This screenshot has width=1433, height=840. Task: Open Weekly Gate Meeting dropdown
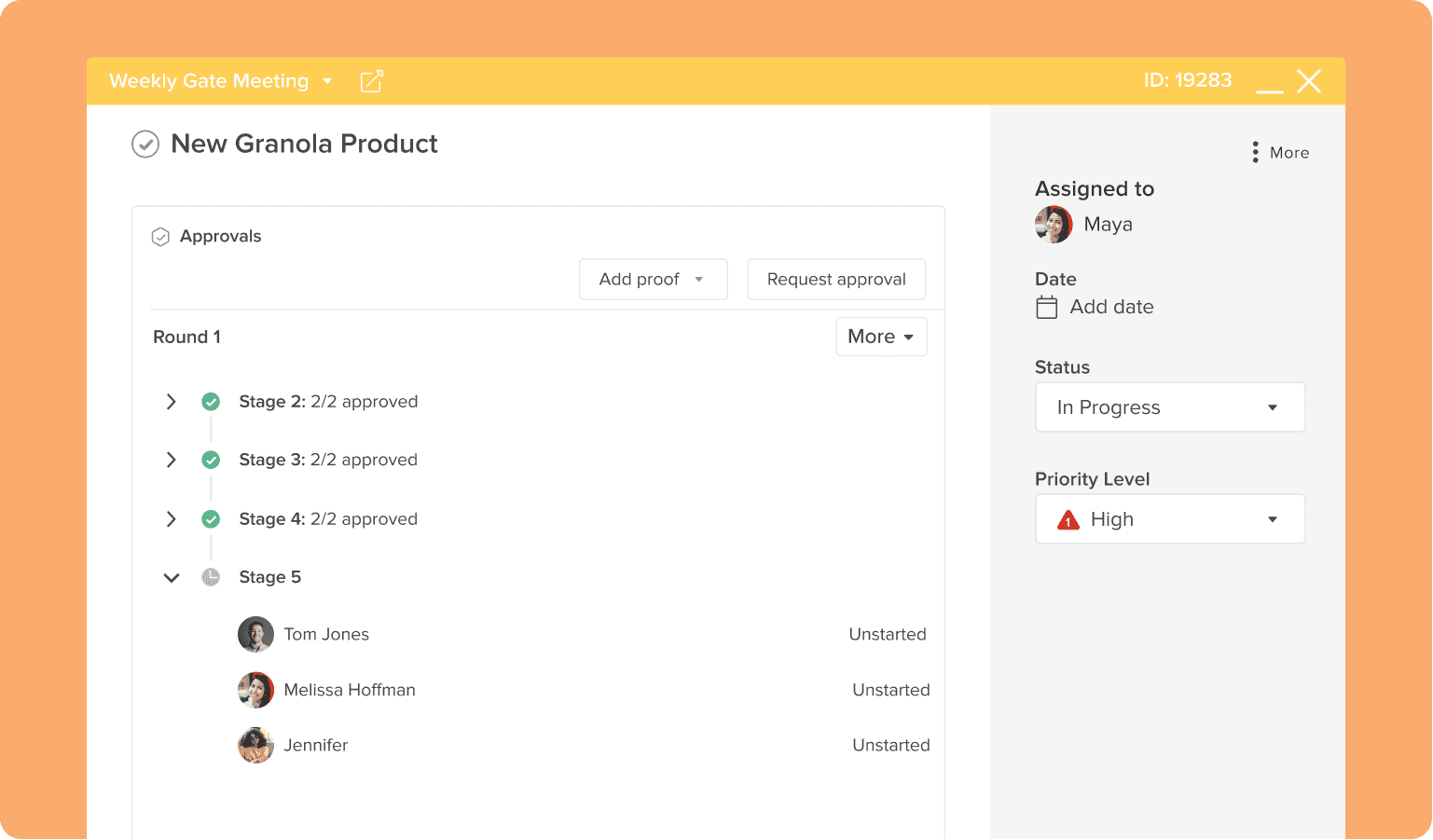coord(221,81)
